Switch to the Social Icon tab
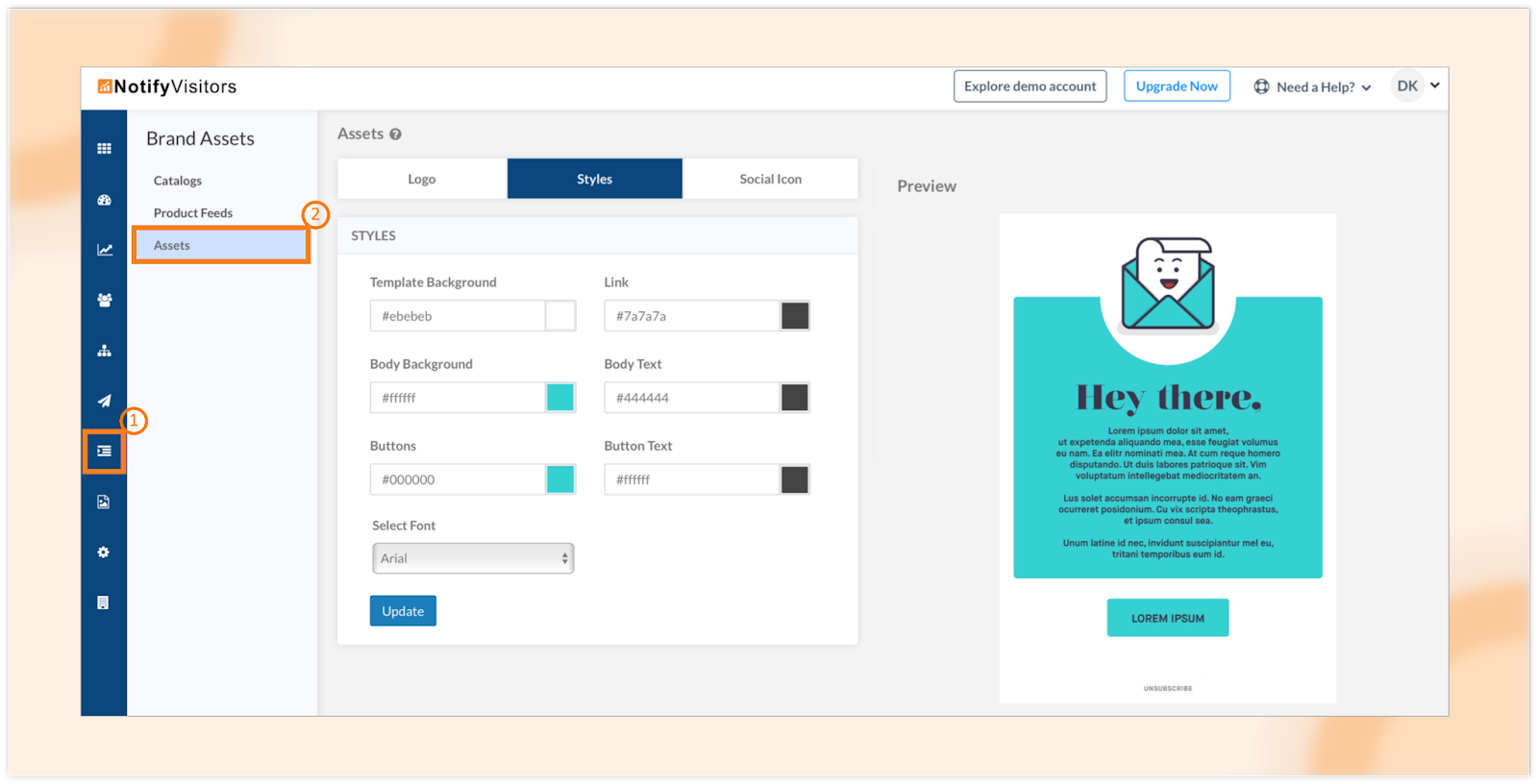Image resolution: width=1538 pixels, height=784 pixels. click(770, 179)
